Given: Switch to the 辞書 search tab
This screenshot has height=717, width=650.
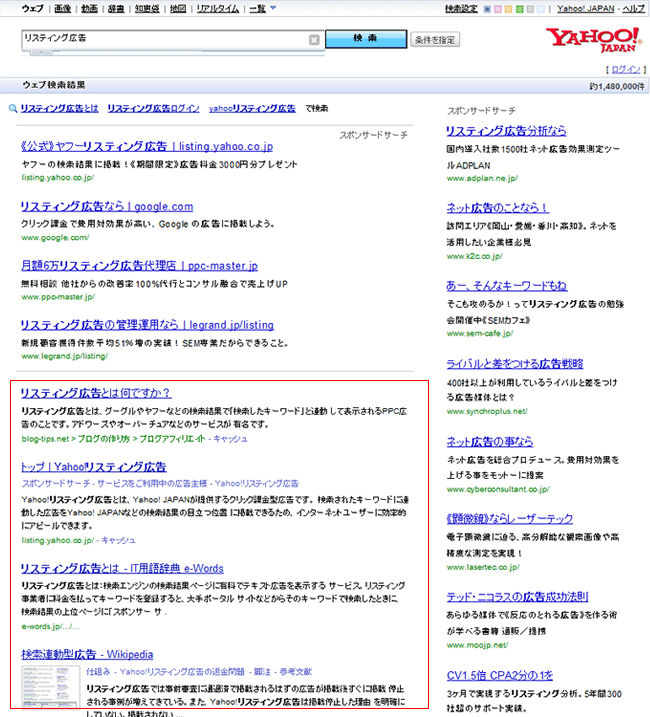Looking at the screenshot, I should click(x=116, y=8).
